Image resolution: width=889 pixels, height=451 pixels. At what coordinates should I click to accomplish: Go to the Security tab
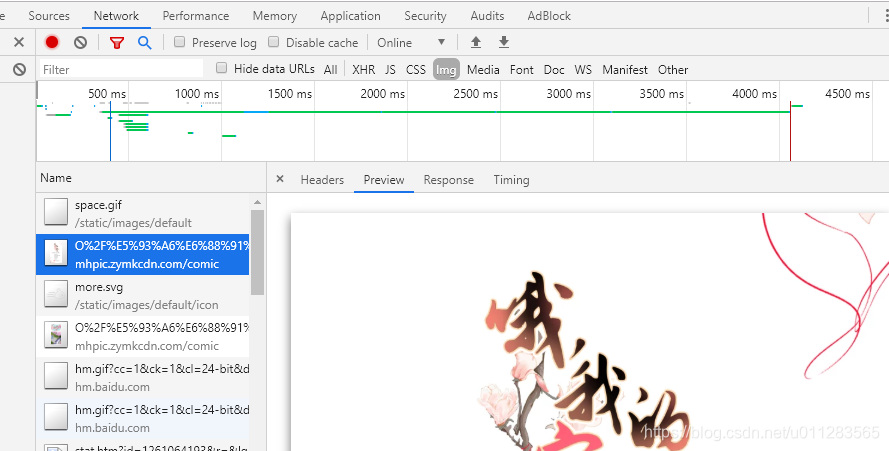tap(425, 16)
